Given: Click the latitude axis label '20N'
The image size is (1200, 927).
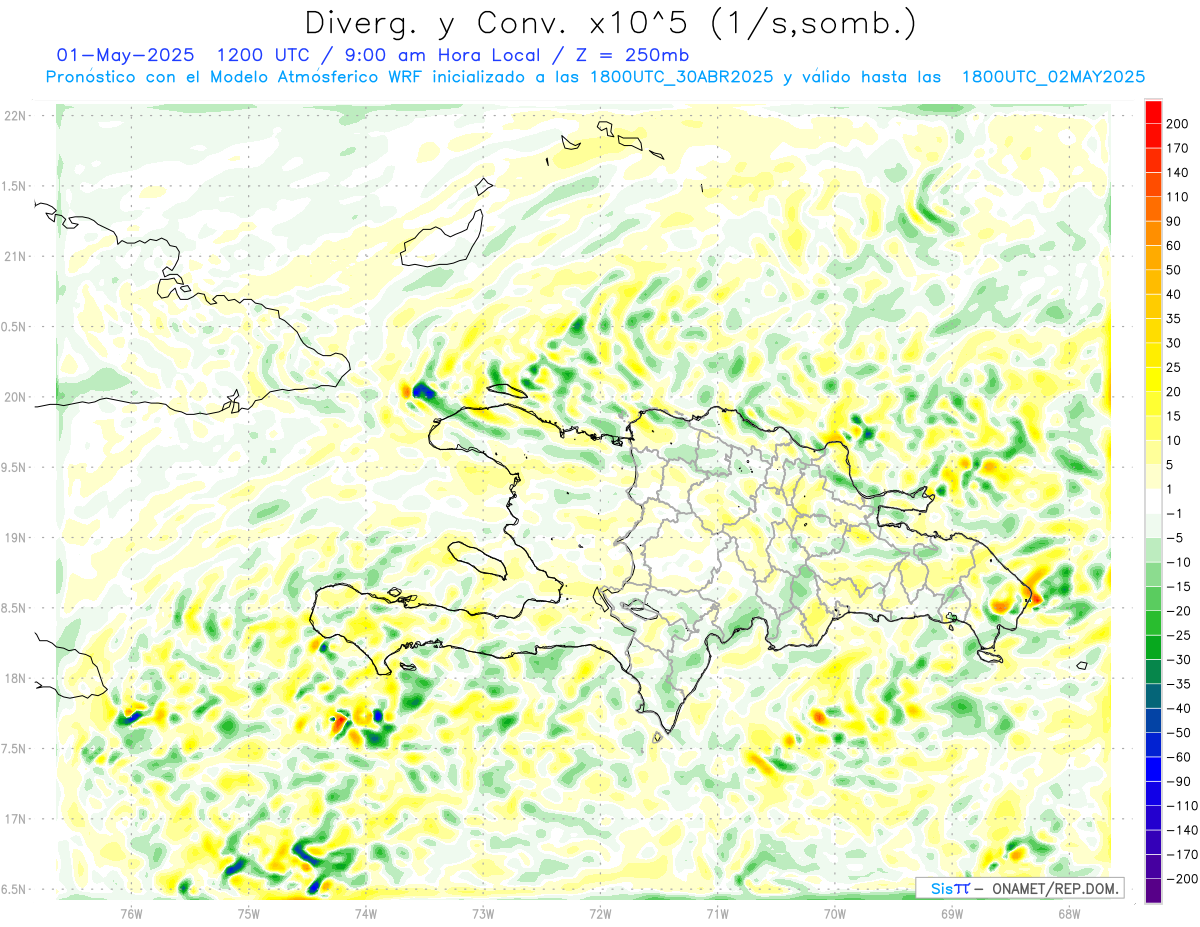Looking at the screenshot, I should [x=14, y=397].
